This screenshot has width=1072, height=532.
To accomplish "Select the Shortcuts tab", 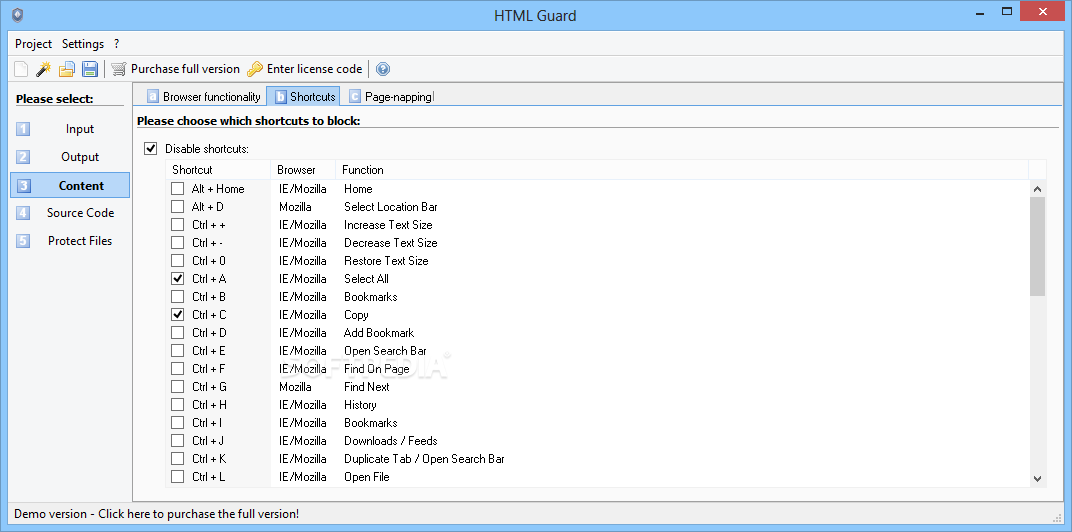I will tap(304, 96).
